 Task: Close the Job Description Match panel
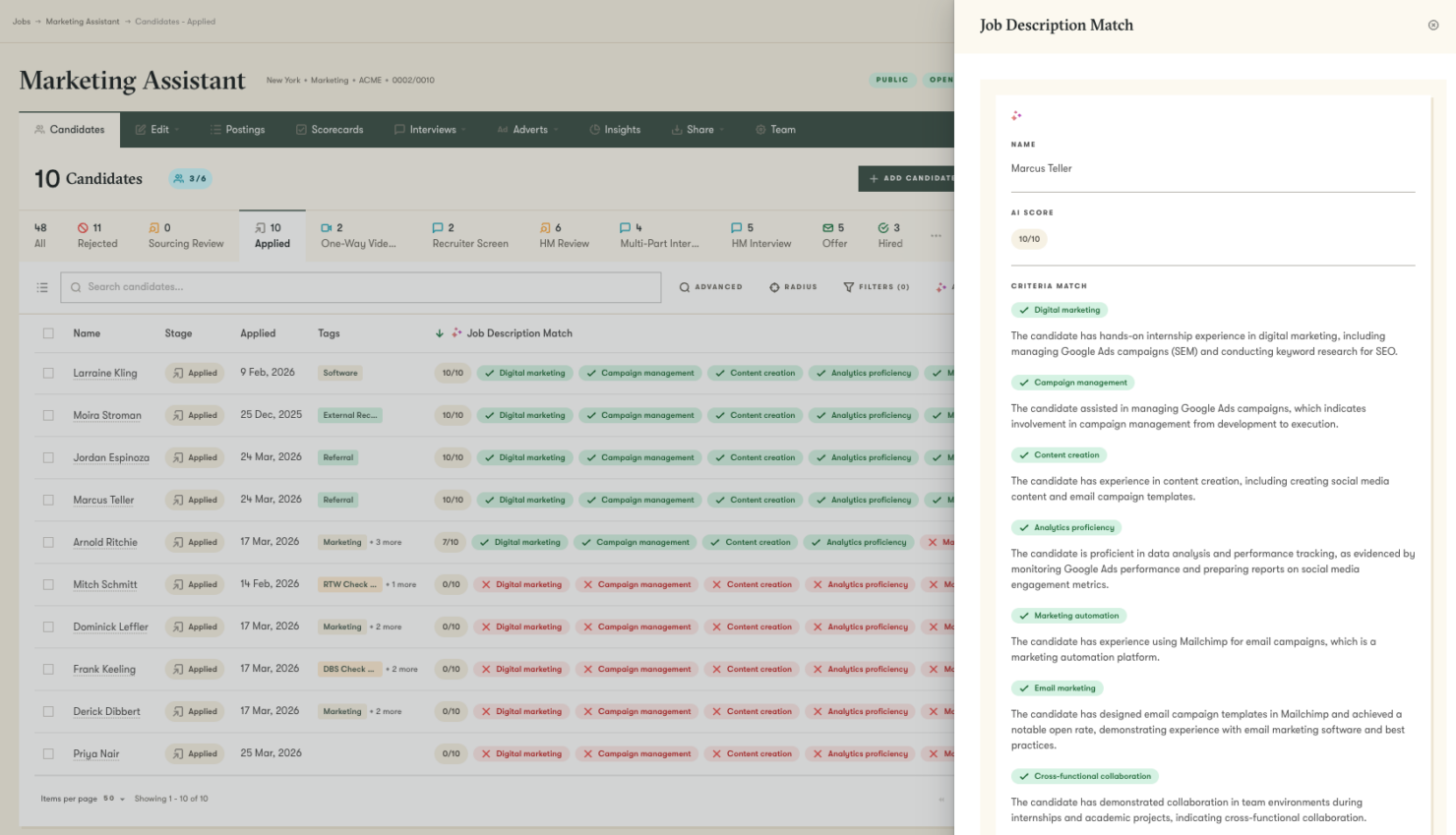(x=1433, y=25)
